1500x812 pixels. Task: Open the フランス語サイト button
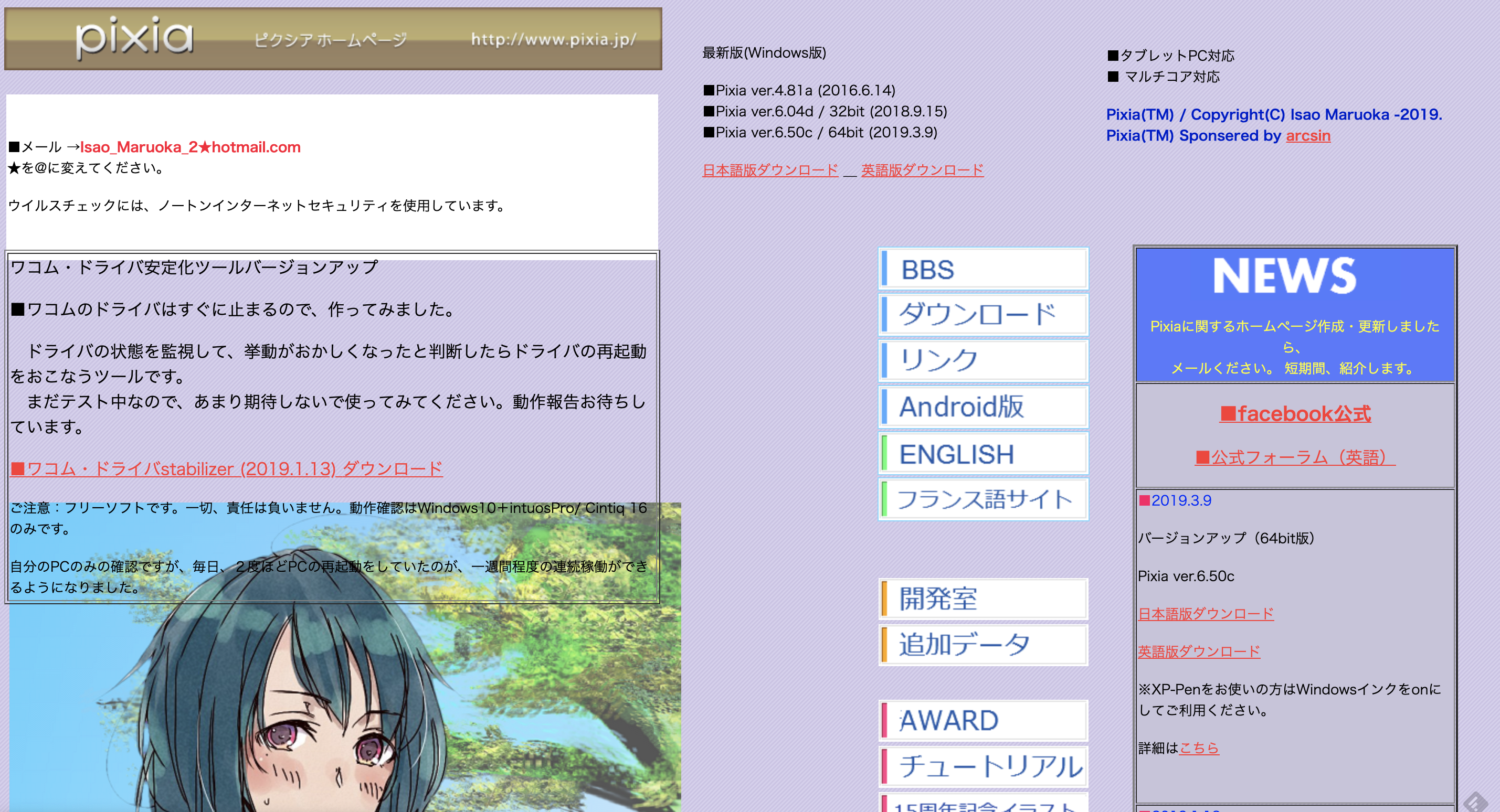pyautogui.click(x=983, y=499)
